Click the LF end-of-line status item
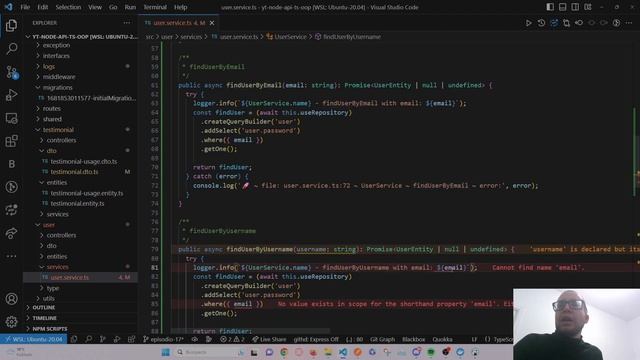 click(x=474, y=339)
